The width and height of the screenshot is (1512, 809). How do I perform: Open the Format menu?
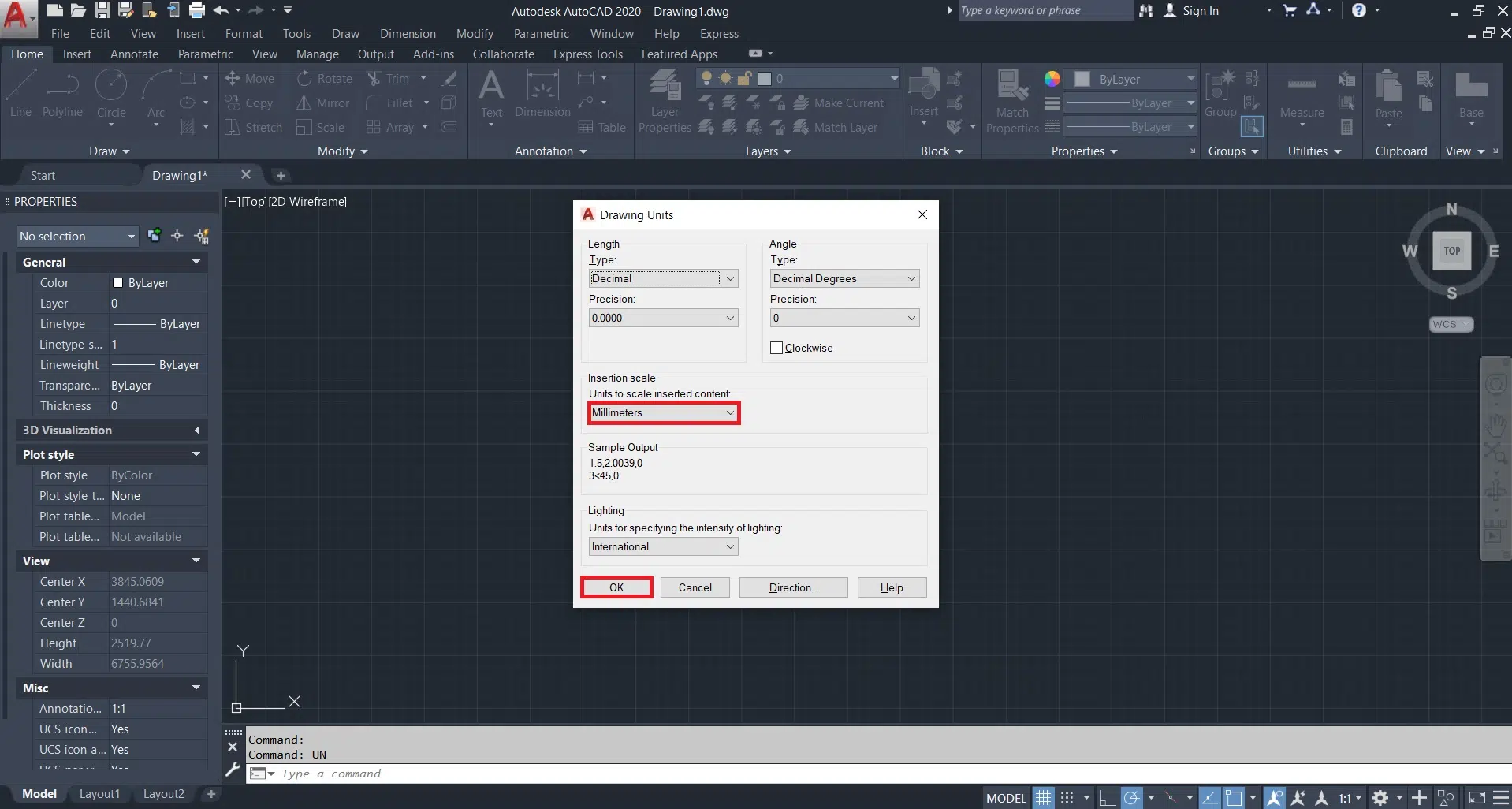[244, 34]
